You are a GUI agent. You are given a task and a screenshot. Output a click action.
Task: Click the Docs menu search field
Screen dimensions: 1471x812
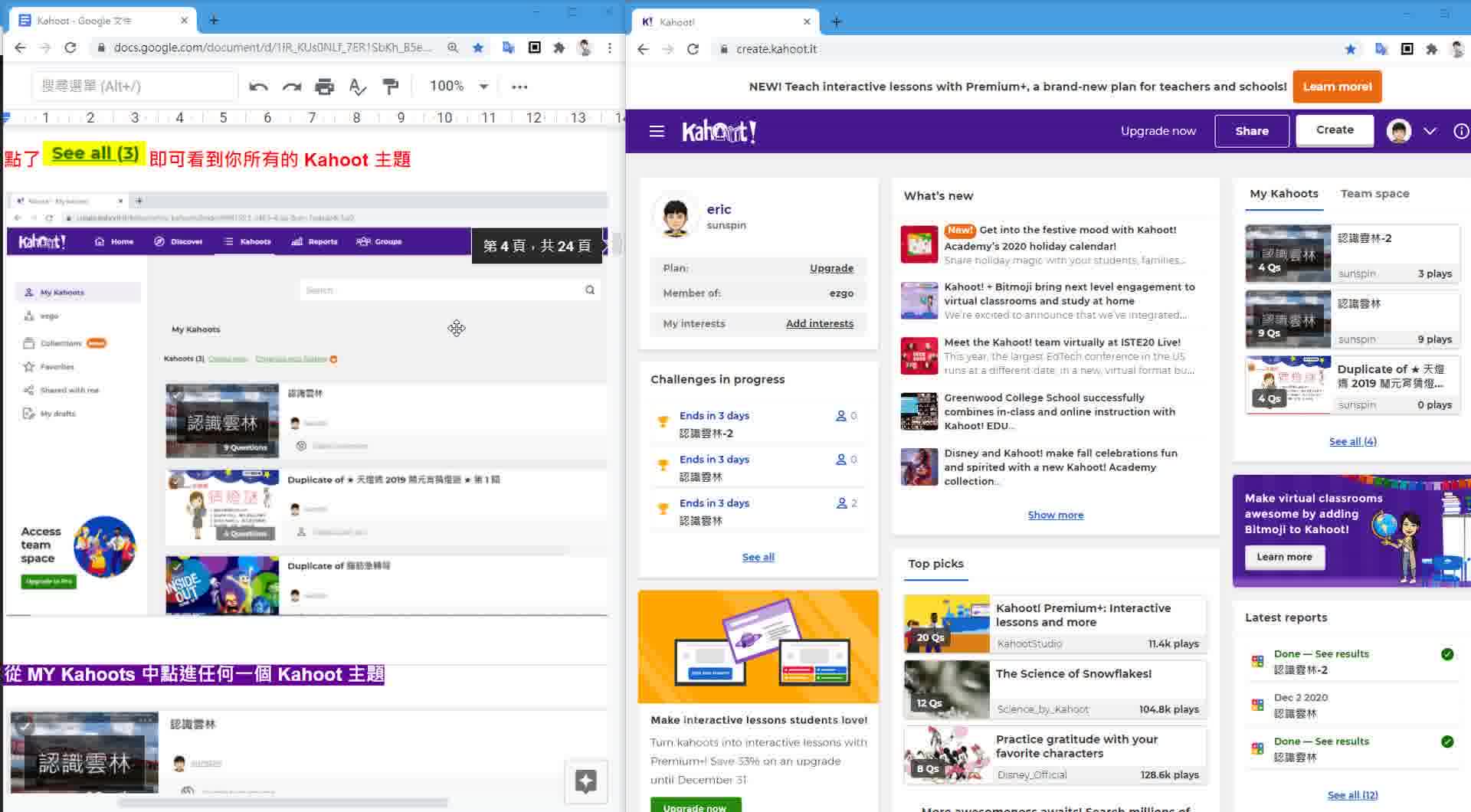135,87
